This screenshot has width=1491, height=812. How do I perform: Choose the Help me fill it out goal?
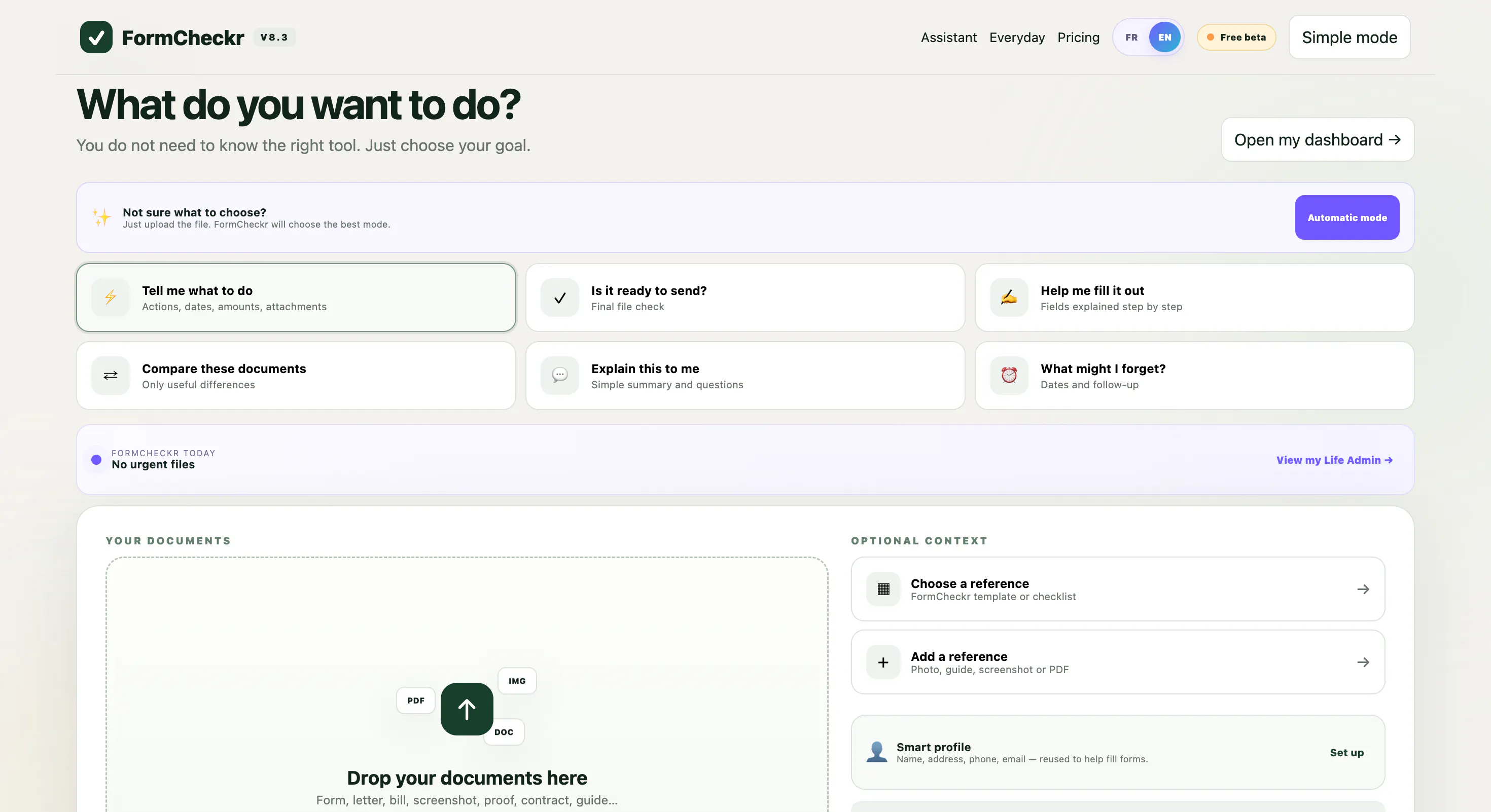[1194, 297]
